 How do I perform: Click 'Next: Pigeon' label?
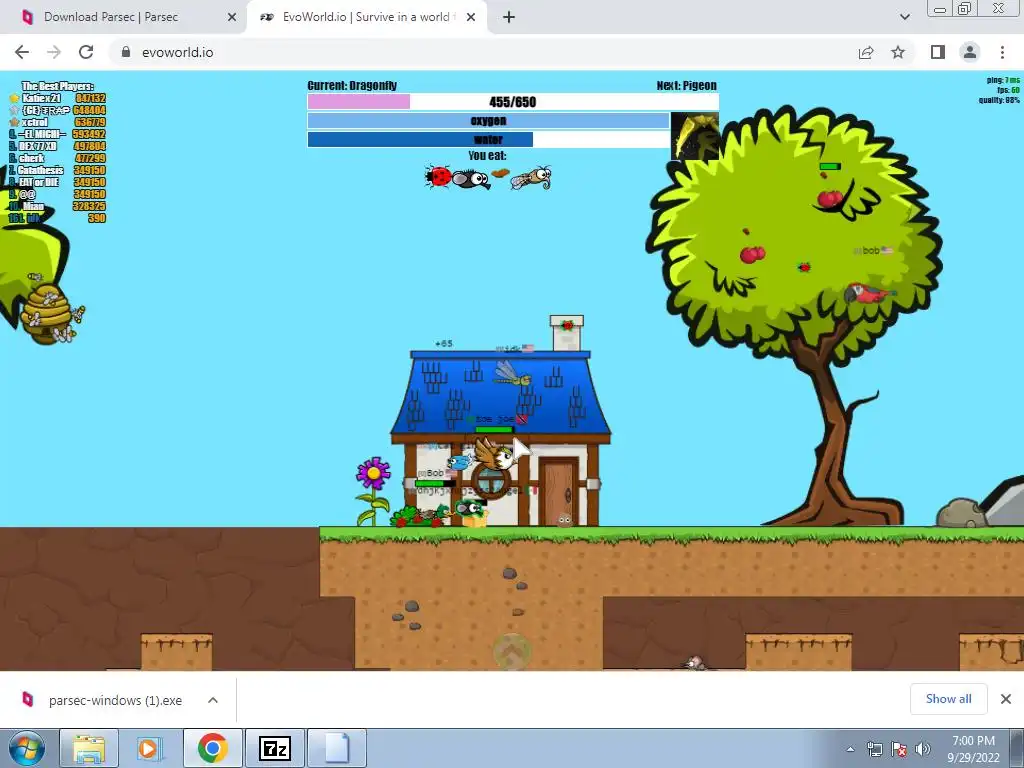686,86
